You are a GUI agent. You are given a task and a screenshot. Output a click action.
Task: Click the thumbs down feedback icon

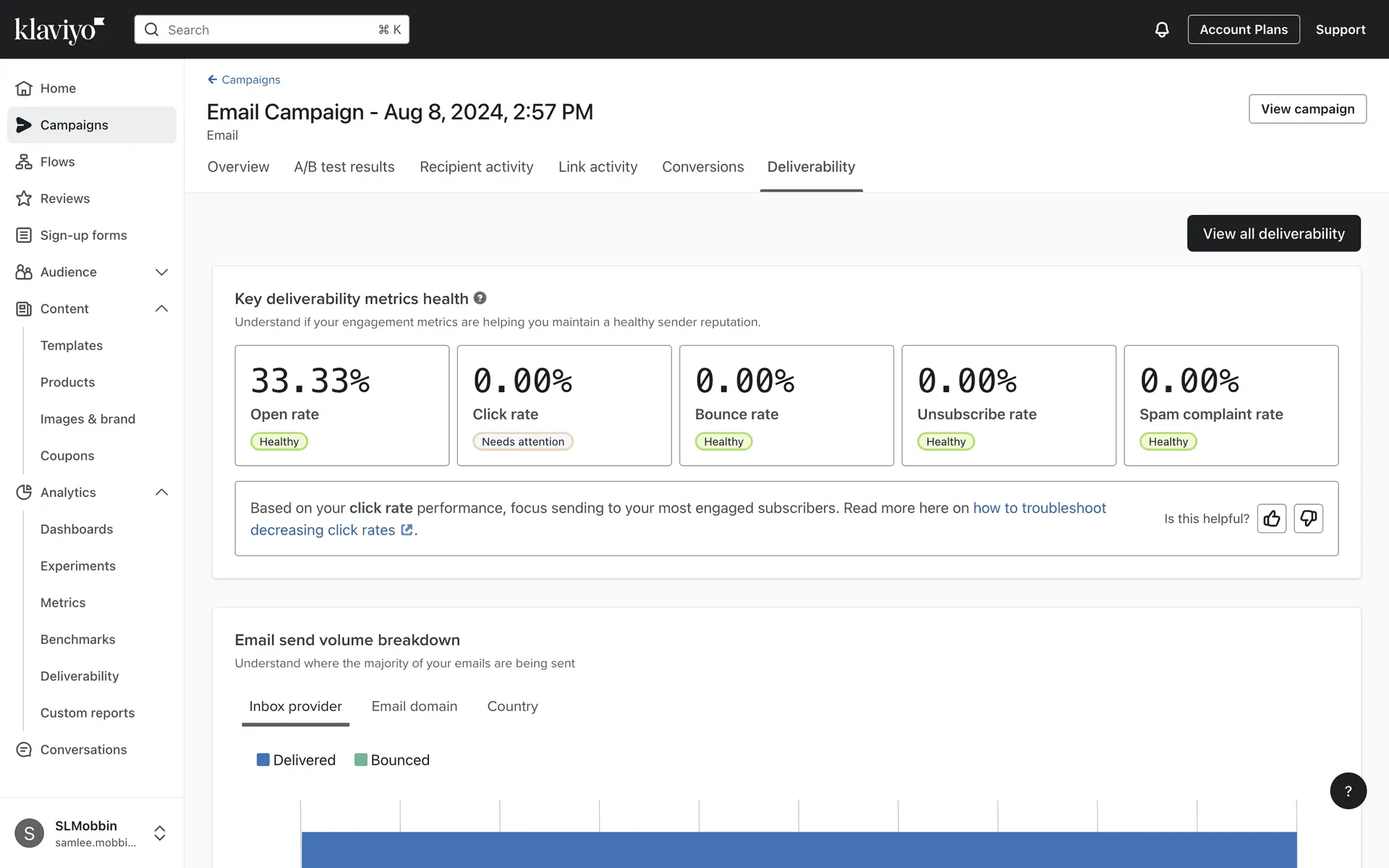pyautogui.click(x=1308, y=519)
